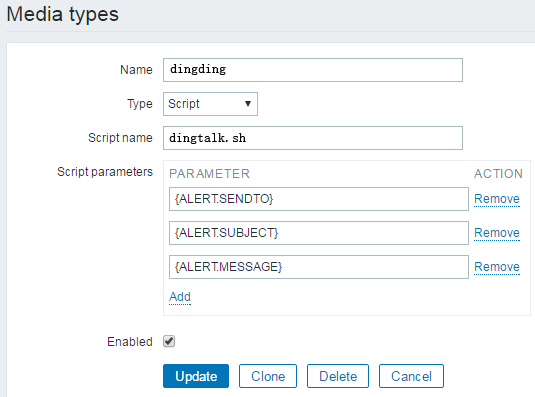Click the ACTION column header
Viewport: 535px width, 397px height.
pyautogui.click(x=498, y=174)
